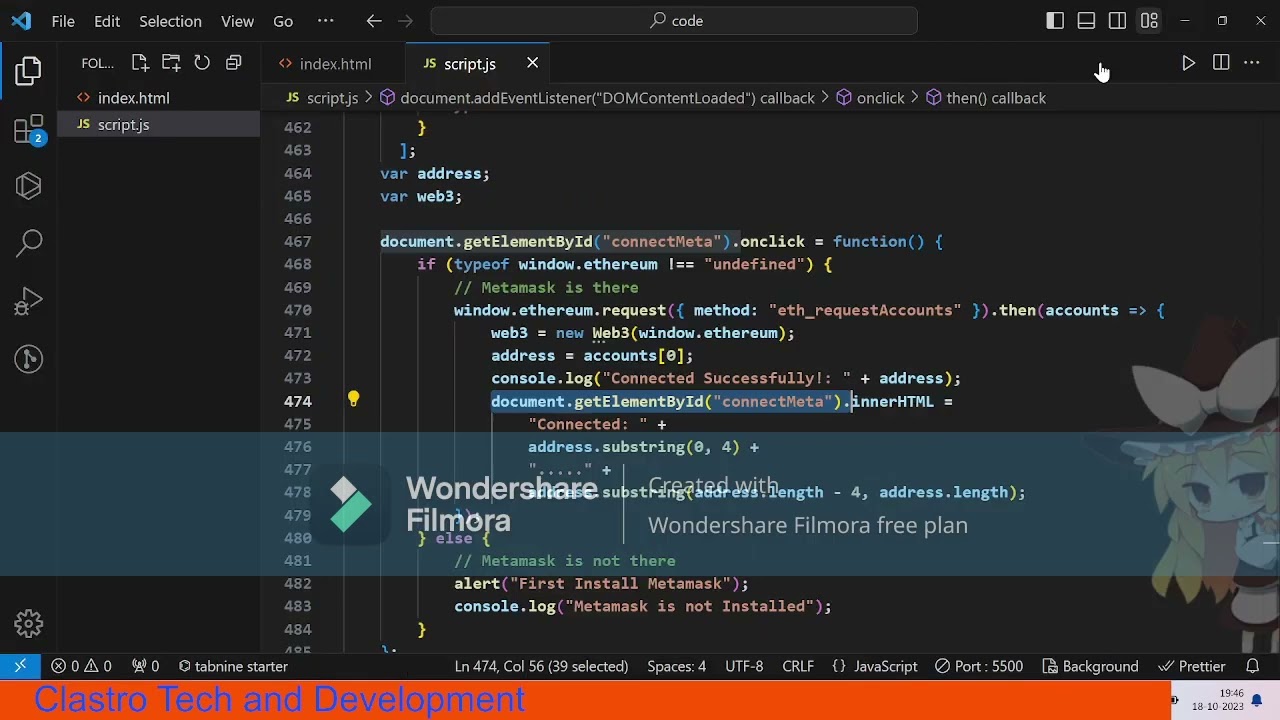
Task: Switch to the index.html tab
Action: pos(334,64)
